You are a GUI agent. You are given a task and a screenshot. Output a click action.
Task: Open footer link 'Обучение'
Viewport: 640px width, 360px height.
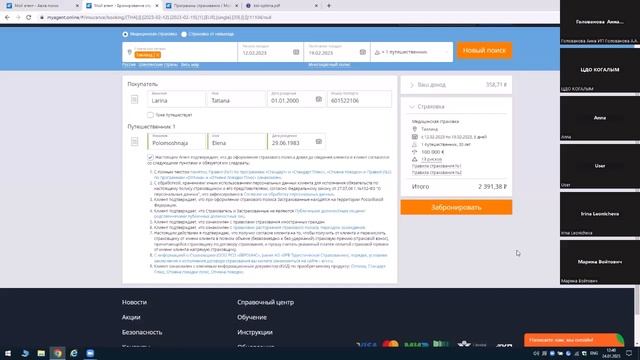click(x=252, y=317)
